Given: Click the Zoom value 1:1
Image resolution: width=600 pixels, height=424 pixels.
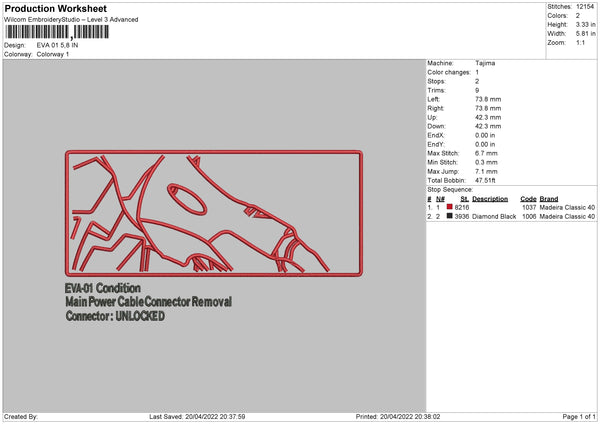Looking at the screenshot, I should tap(580, 42).
